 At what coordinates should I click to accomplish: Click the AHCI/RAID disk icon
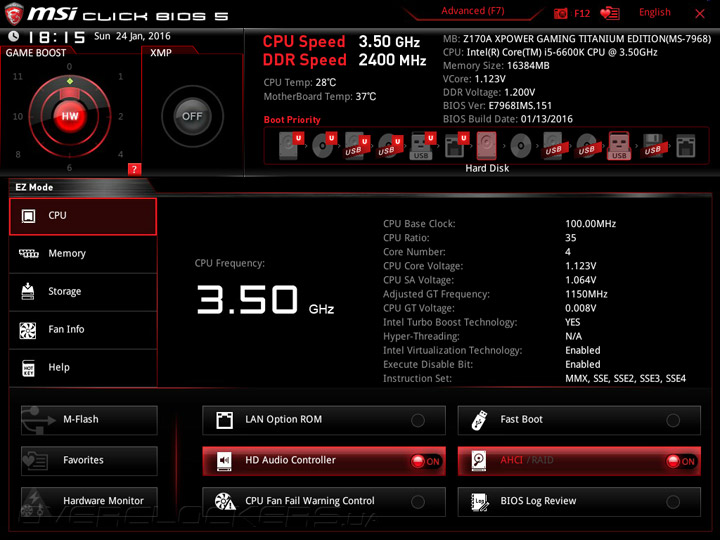pos(479,461)
